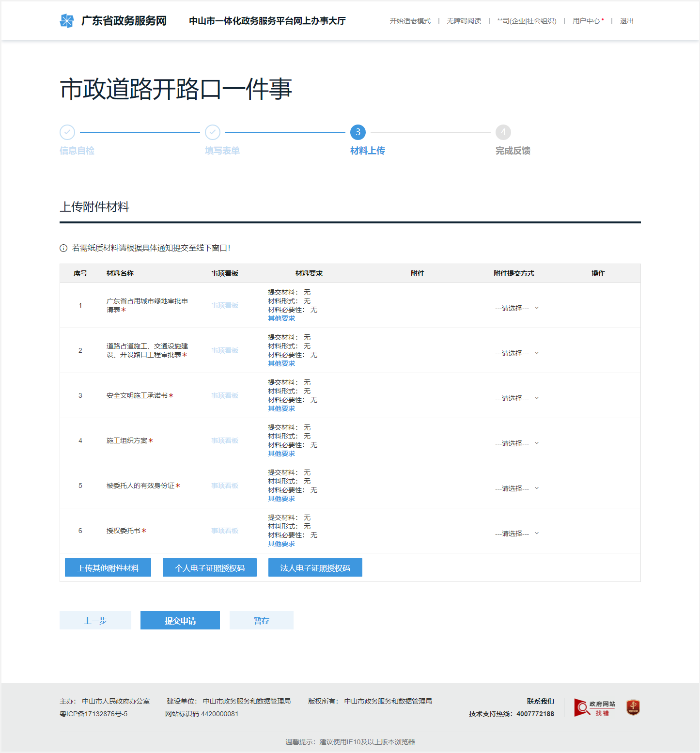Viewport: 700px width, 753px height.
Task: Click the 广东省政务服务网 logo icon
Action: click(67, 21)
